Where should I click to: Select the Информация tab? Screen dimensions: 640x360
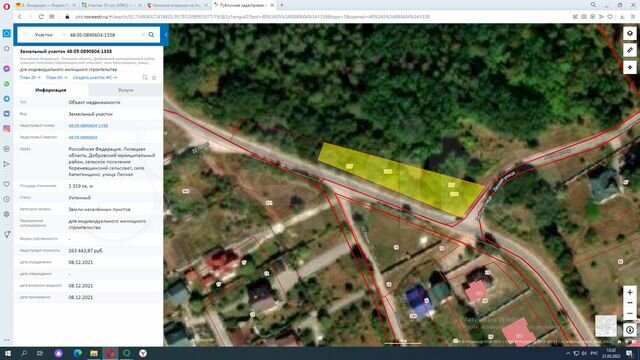(51, 90)
